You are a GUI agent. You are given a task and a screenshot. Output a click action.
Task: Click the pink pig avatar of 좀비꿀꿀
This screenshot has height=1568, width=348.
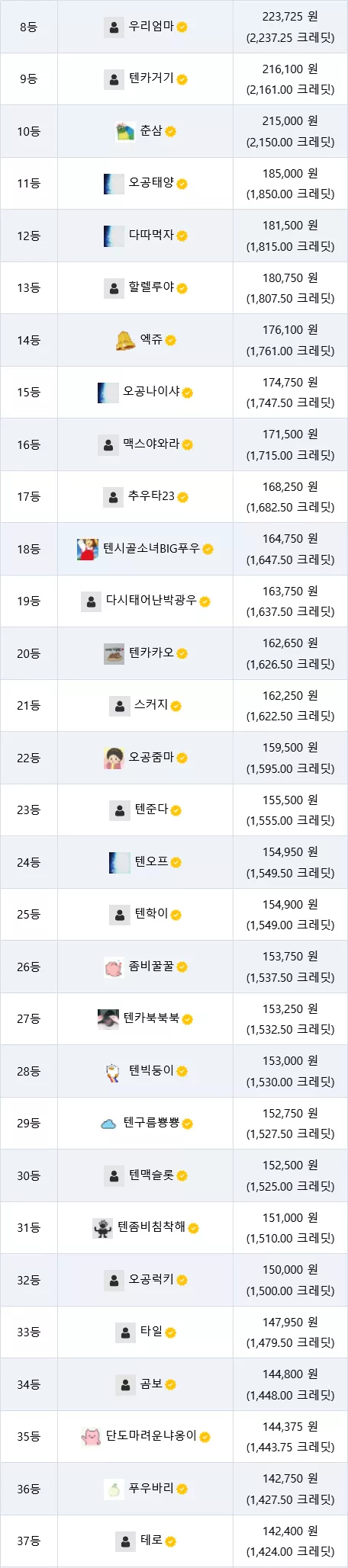114,967
